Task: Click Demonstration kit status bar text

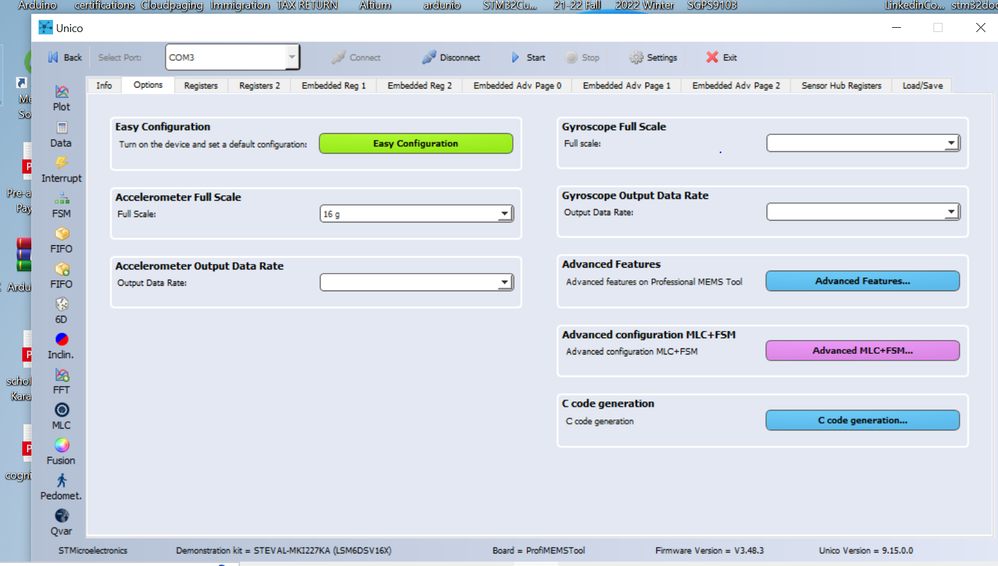Action: pos(284,551)
